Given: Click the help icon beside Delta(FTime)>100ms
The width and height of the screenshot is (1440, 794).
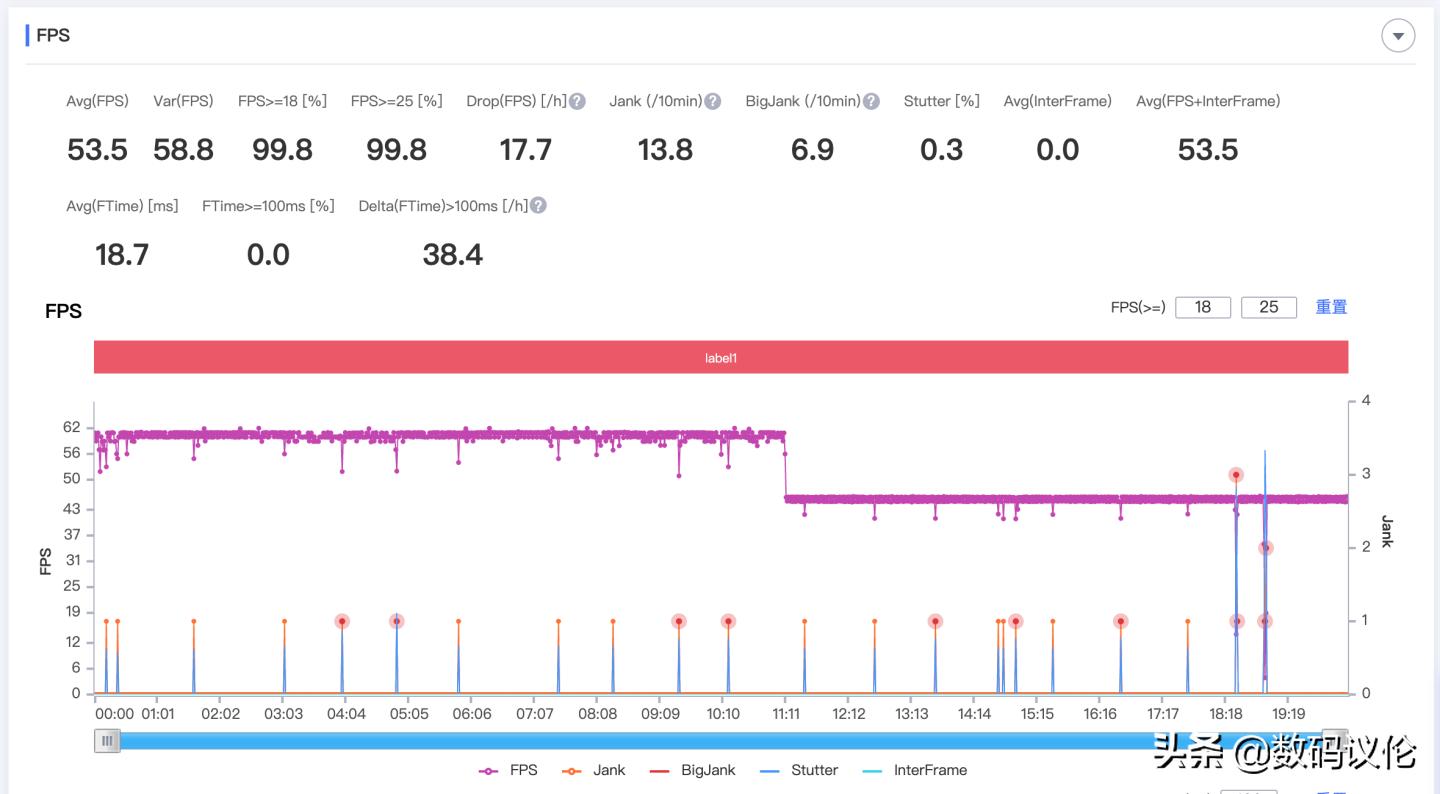Looking at the screenshot, I should coord(538,206).
